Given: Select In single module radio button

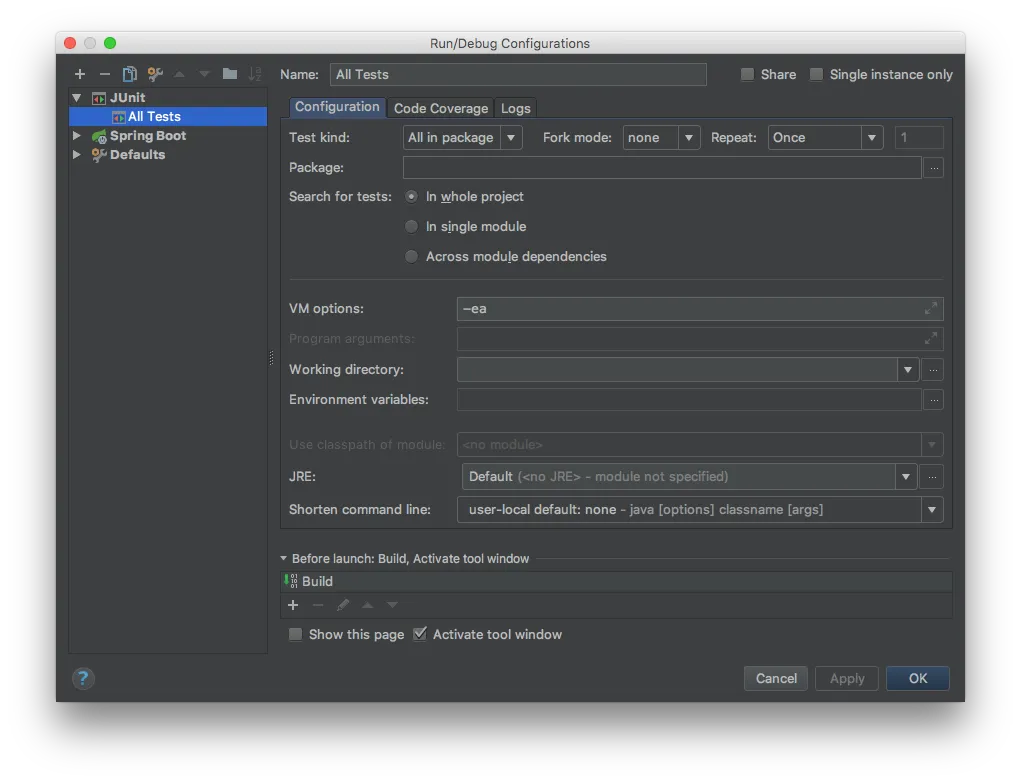Looking at the screenshot, I should click(412, 227).
